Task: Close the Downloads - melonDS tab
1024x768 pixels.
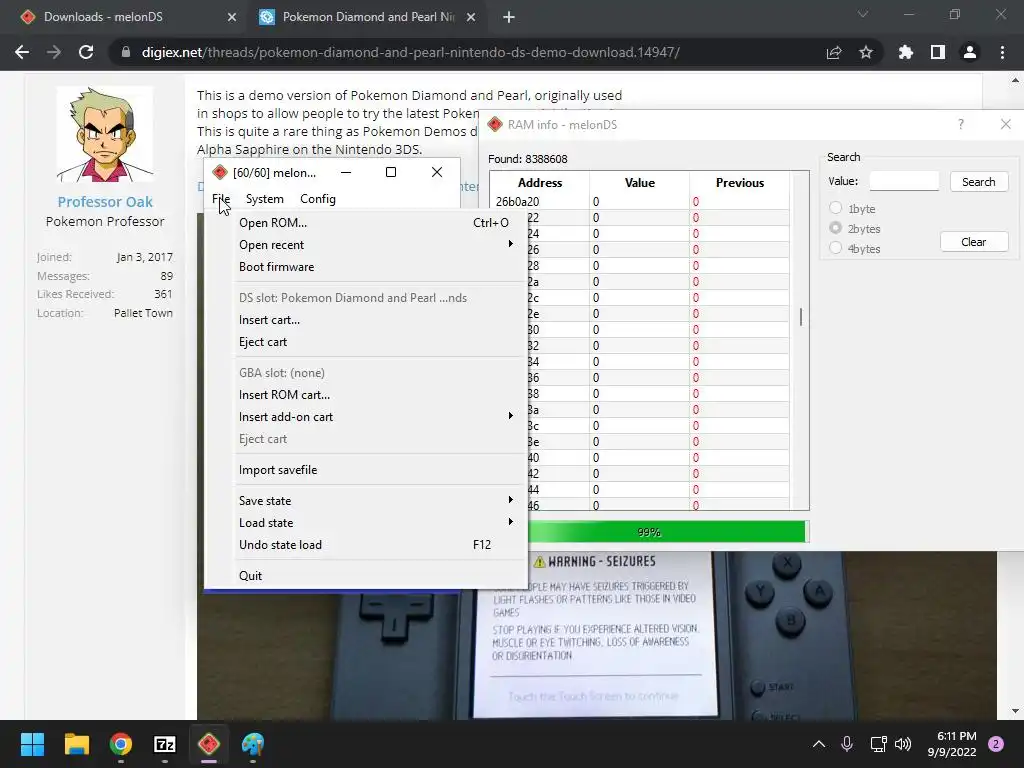Action: pos(232,17)
